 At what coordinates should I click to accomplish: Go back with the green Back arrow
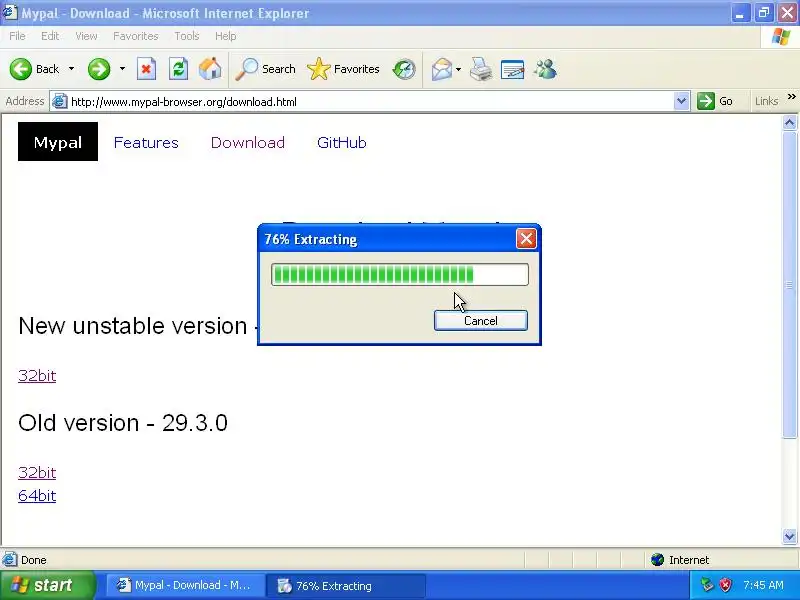tap(34, 69)
